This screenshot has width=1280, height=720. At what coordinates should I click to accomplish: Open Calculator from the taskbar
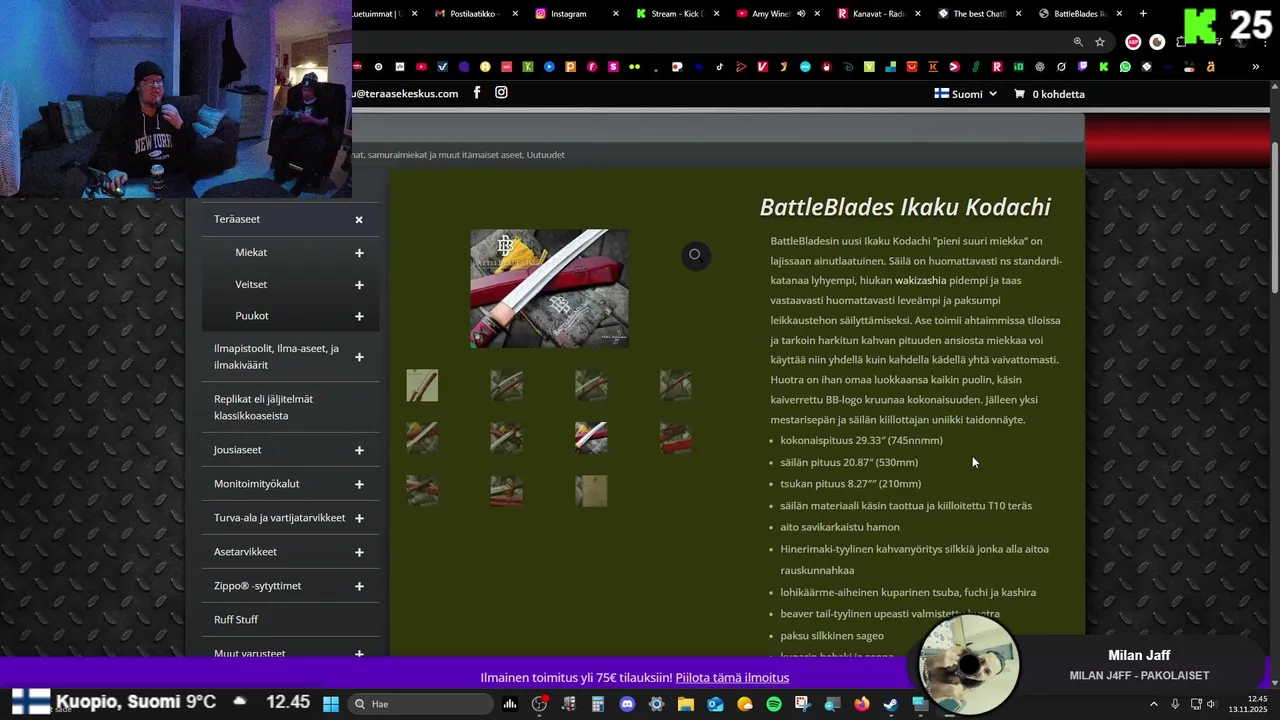point(597,704)
